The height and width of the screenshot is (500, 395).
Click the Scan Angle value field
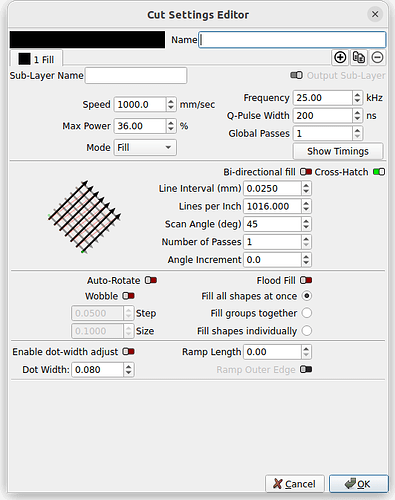pos(272,224)
